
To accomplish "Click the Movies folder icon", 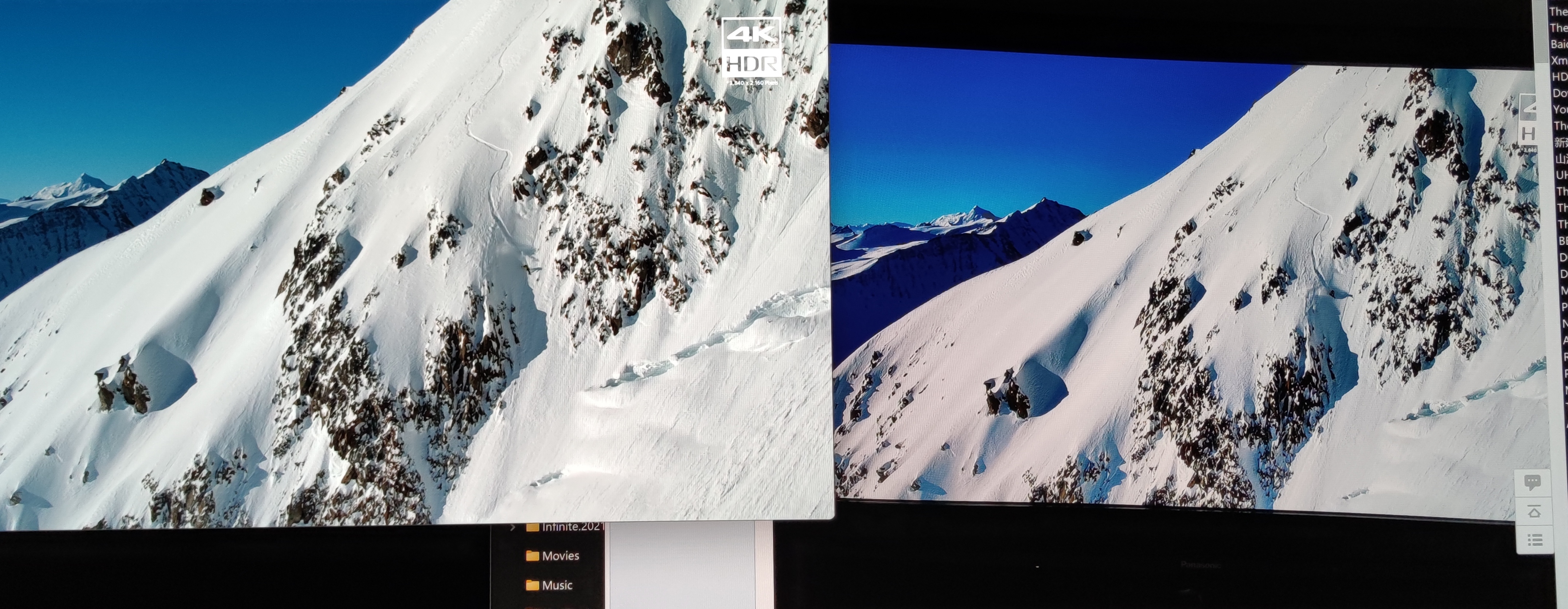I will pos(533,555).
